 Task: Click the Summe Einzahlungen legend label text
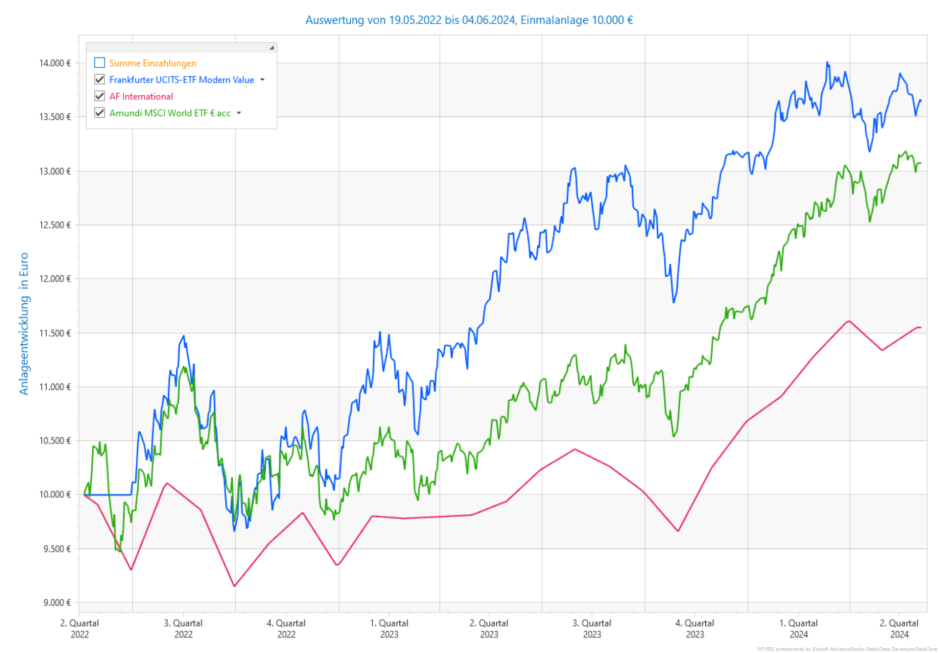(153, 63)
